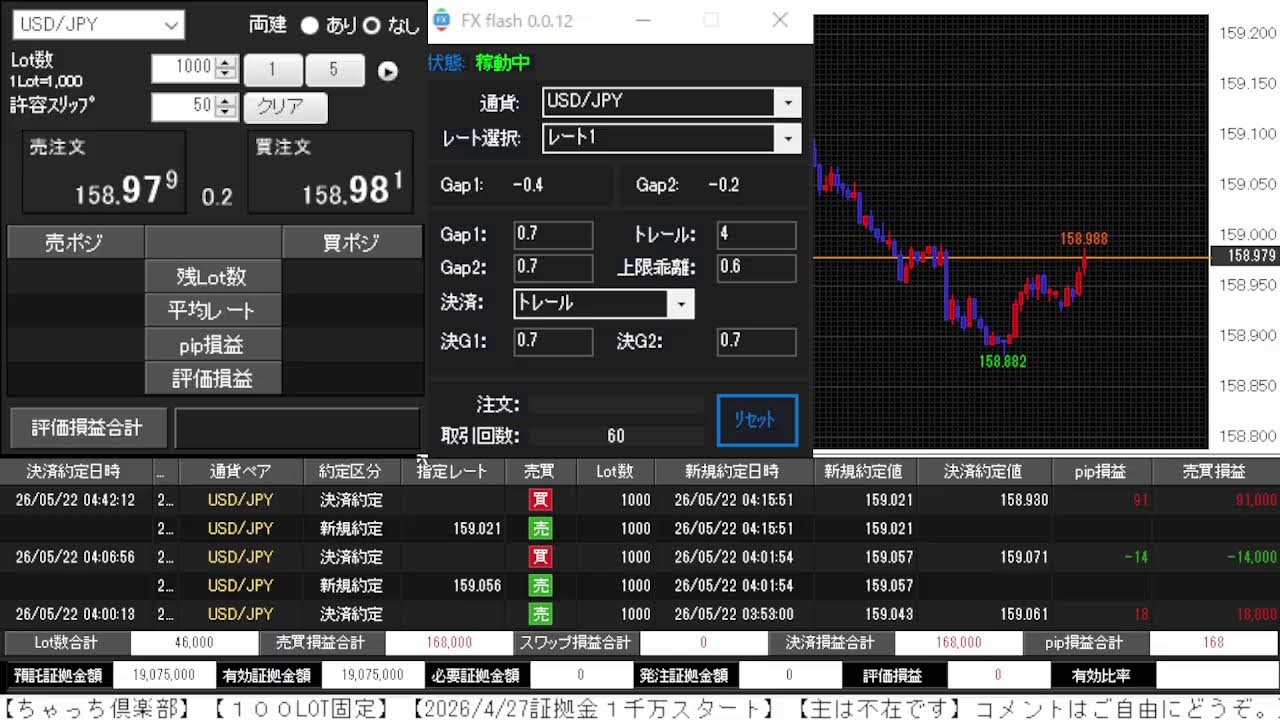This screenshot has width=1280, height=720.
Task: Click the Gap1 input field with 0.7
Action: coord(553,235)
